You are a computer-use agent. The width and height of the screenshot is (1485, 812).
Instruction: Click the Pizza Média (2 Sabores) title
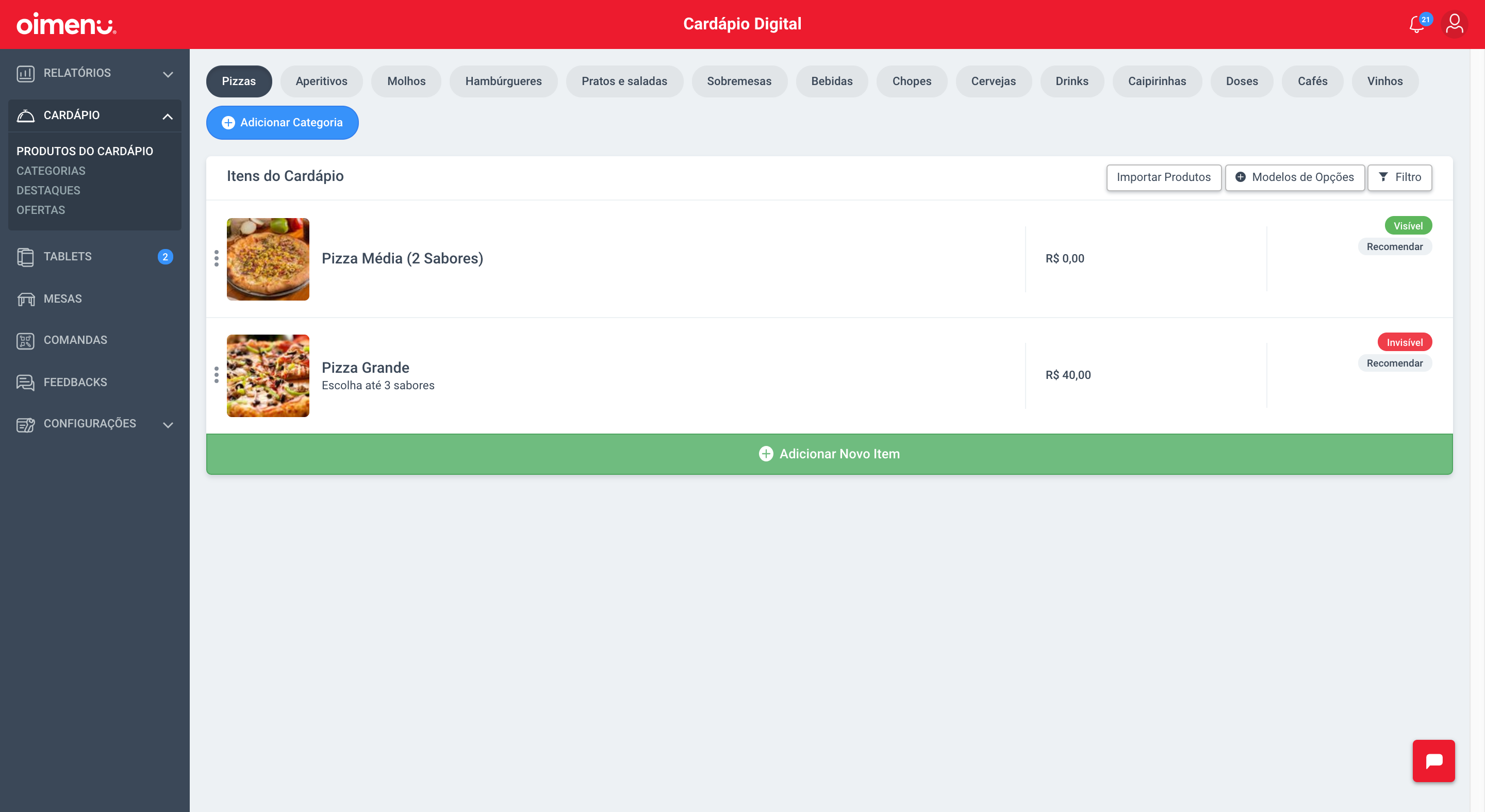click(402, 258)
